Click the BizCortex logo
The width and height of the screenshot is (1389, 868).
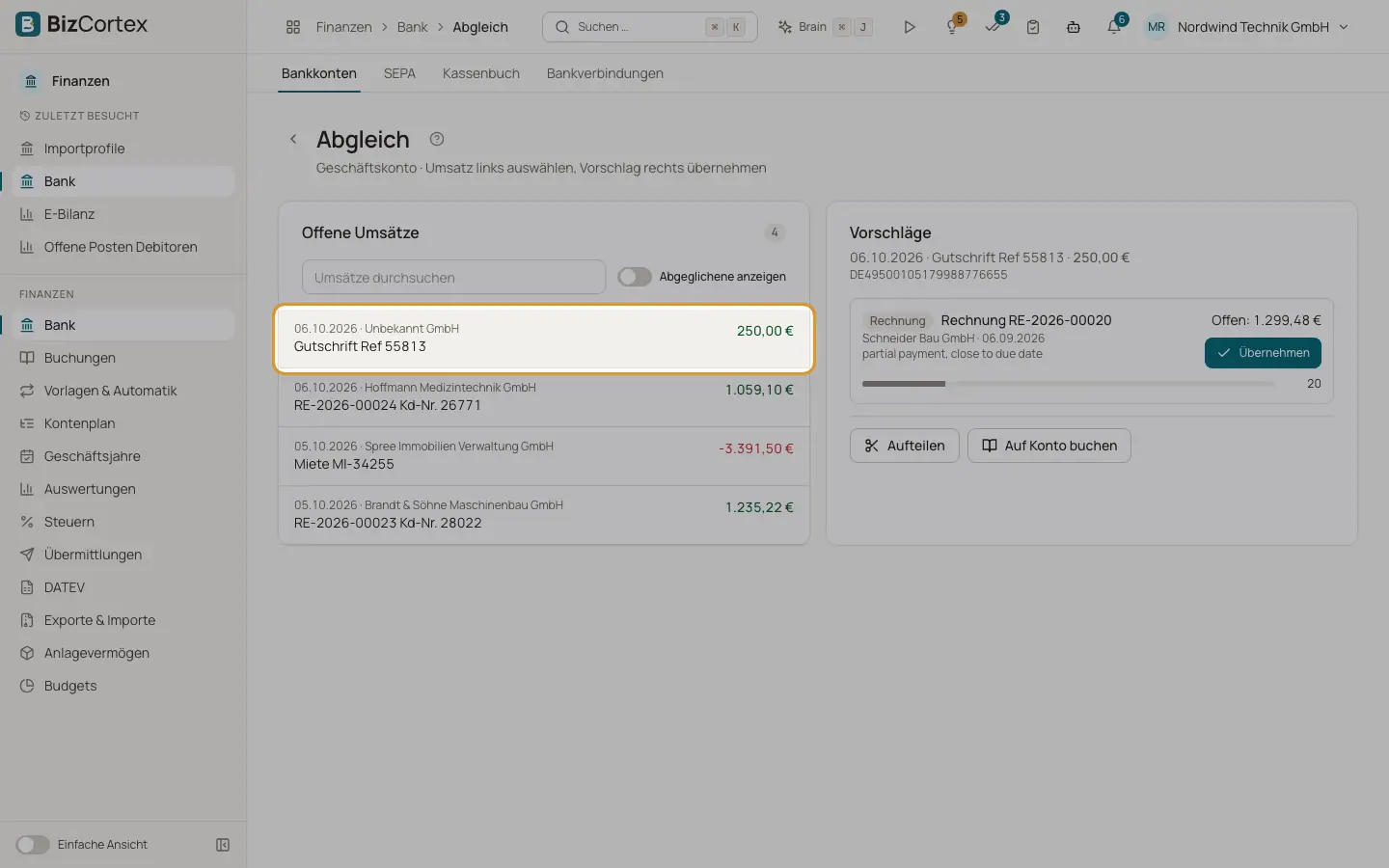82,24
